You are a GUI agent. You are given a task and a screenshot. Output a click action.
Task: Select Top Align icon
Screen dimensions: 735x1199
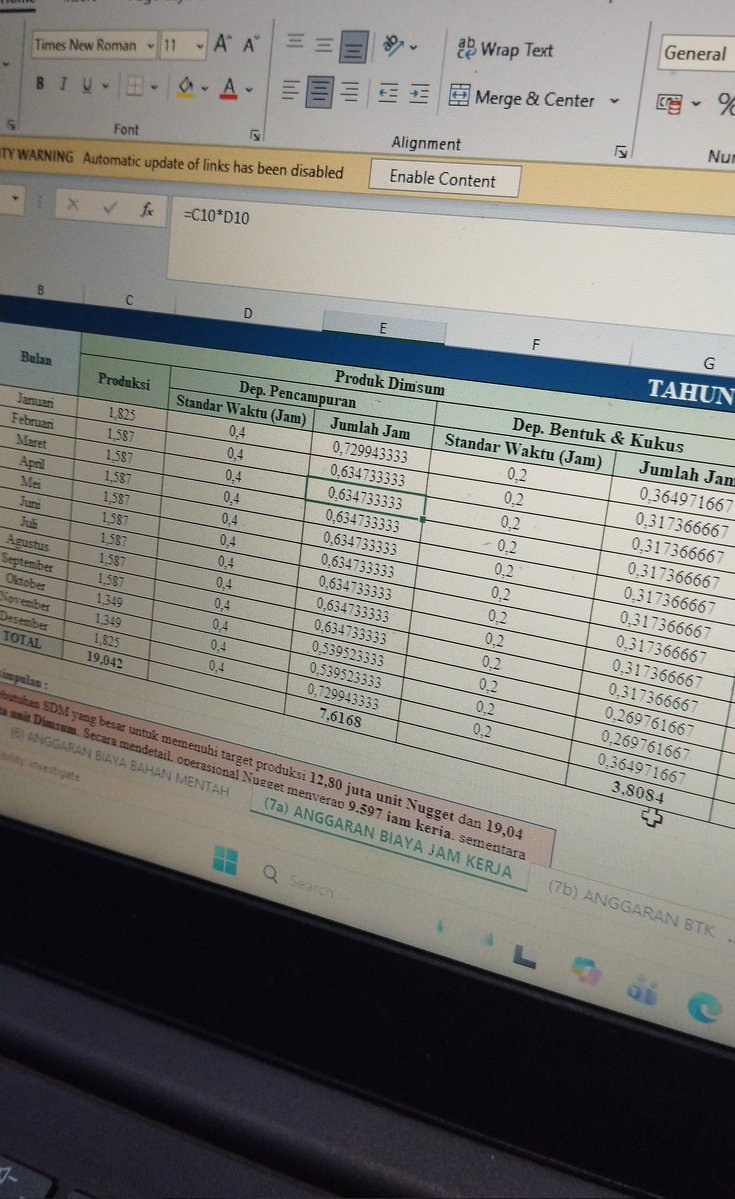(295, 42)
